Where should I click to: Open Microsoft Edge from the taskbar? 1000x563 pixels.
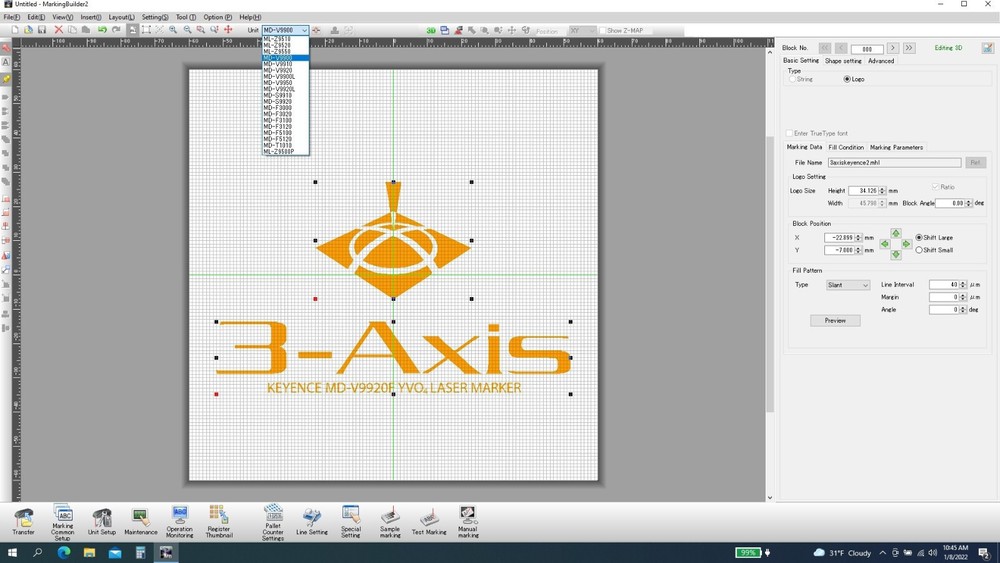pos(64,553)
